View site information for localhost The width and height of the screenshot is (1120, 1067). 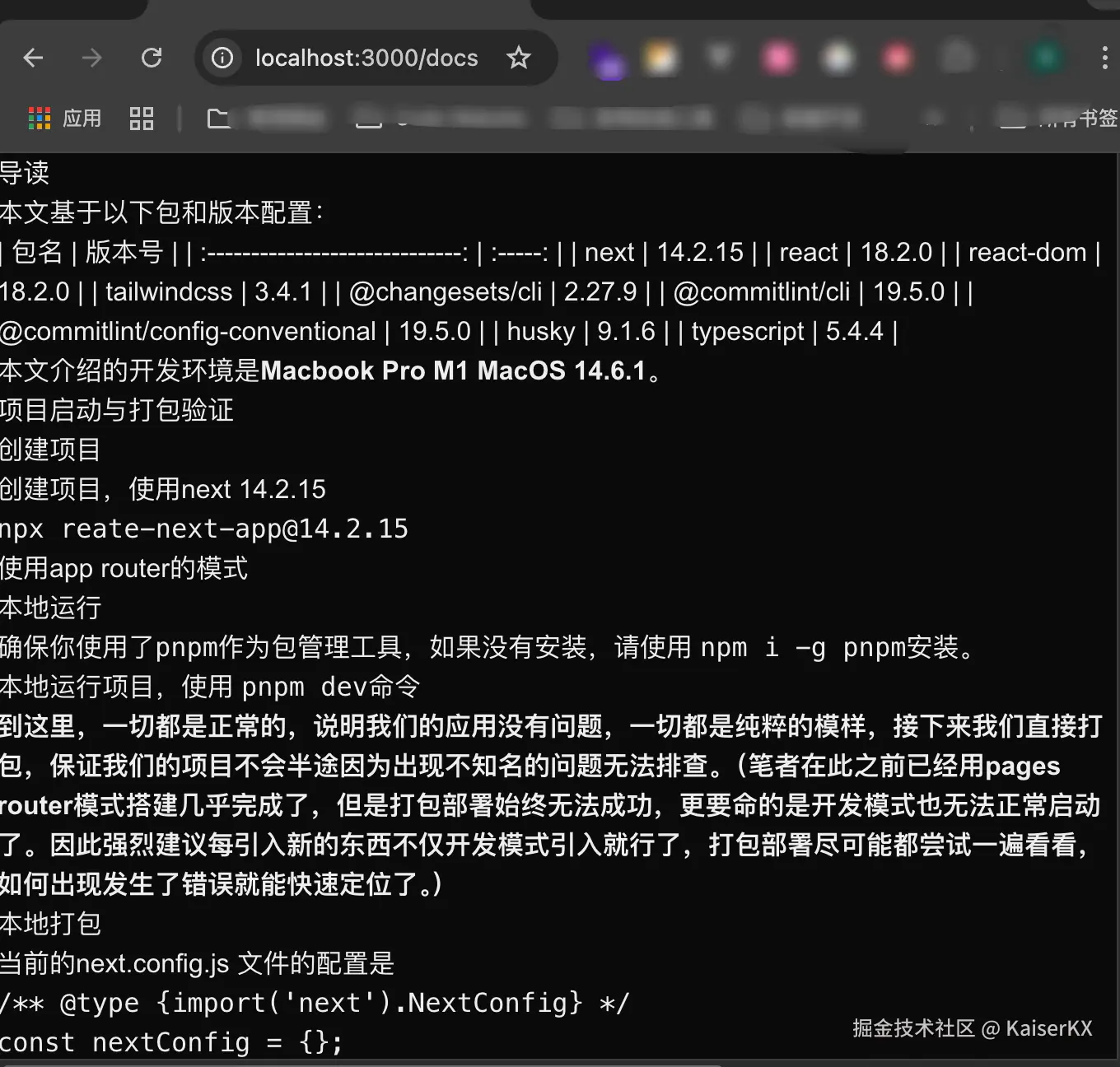222,58
